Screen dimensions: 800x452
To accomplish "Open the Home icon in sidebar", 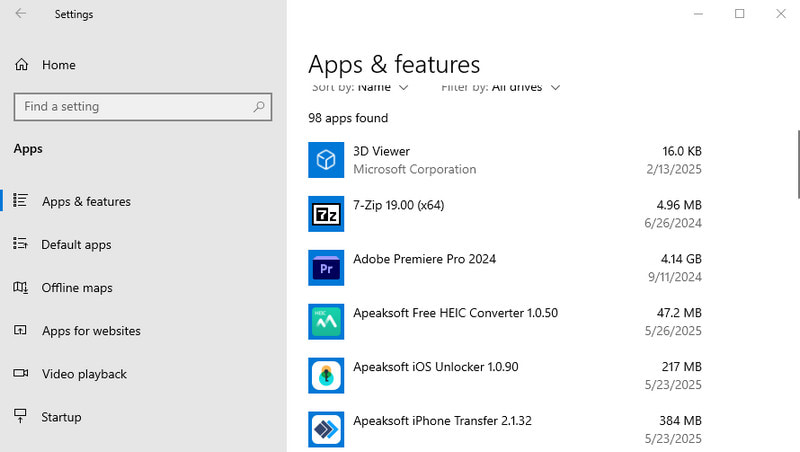I will 21,65.
